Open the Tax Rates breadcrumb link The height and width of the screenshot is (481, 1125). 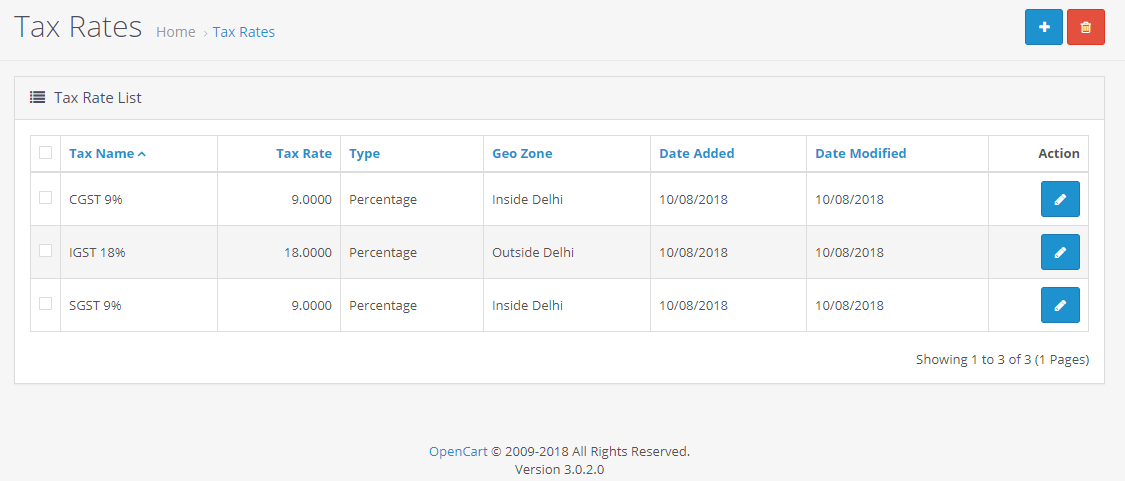pos(244,32)
